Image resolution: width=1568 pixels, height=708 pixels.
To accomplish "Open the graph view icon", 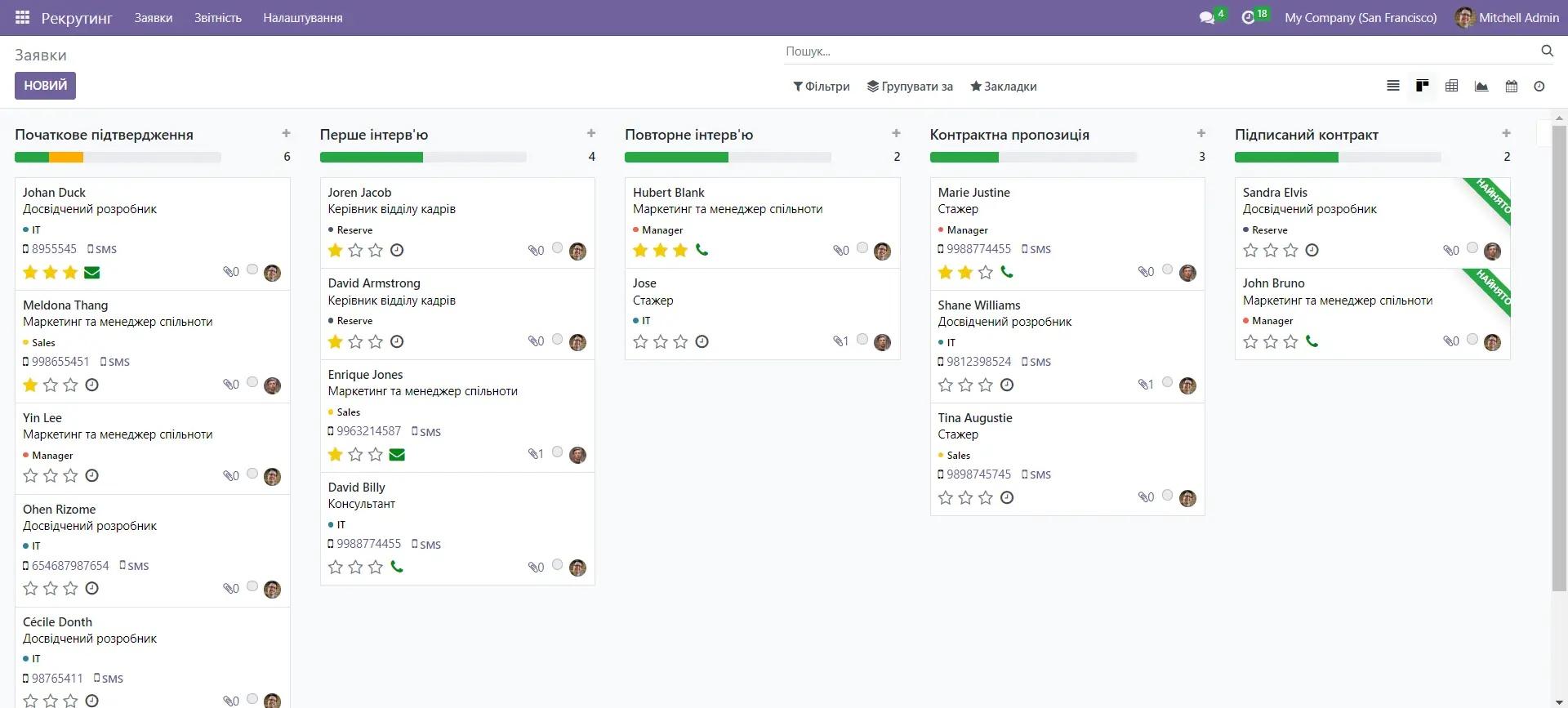I will (x=1481, y=86).
